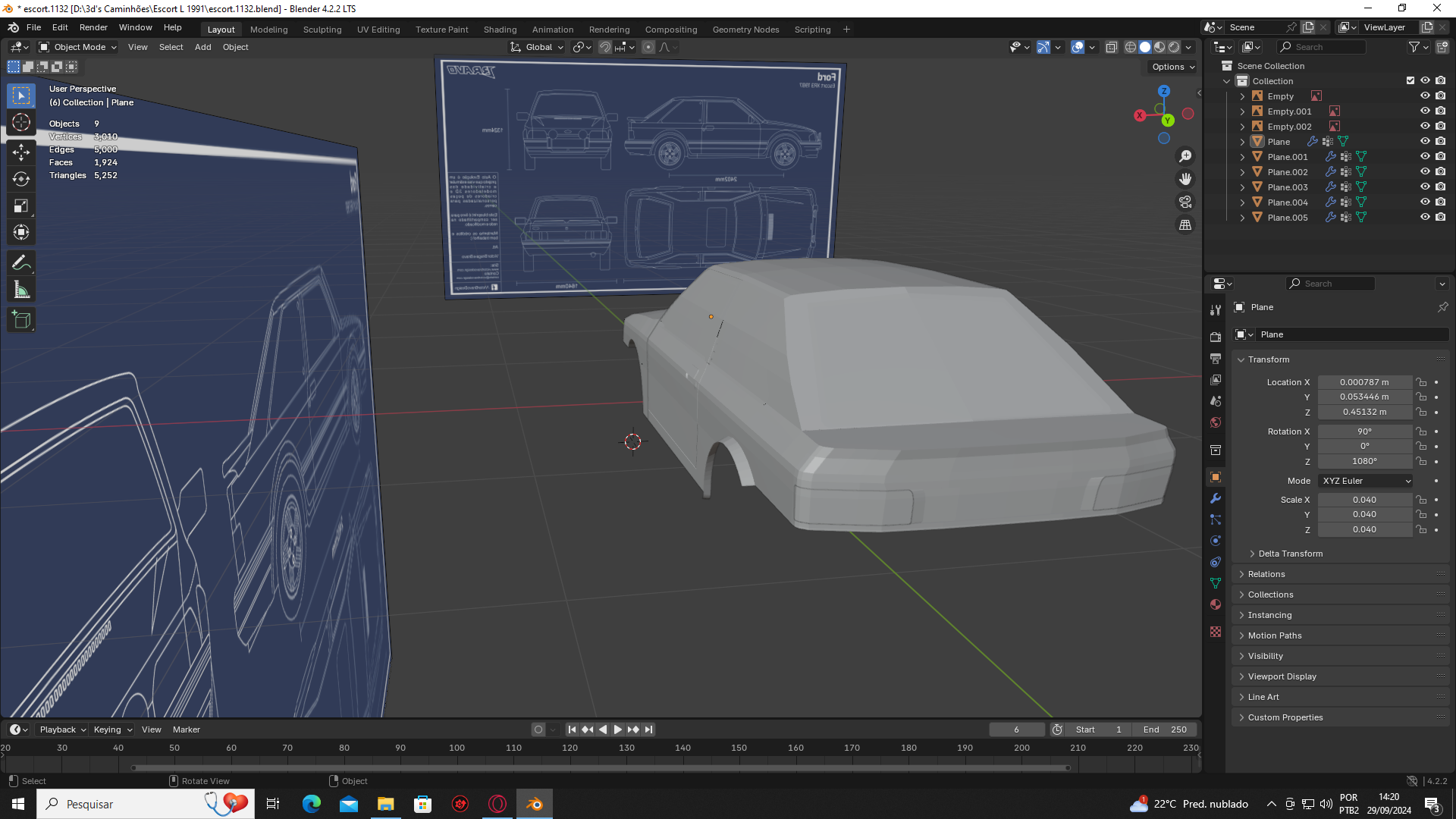This screenshot has width=1456, height=819.
Task: Open the Modifiers properties tab
Action: coord(1216,498)
